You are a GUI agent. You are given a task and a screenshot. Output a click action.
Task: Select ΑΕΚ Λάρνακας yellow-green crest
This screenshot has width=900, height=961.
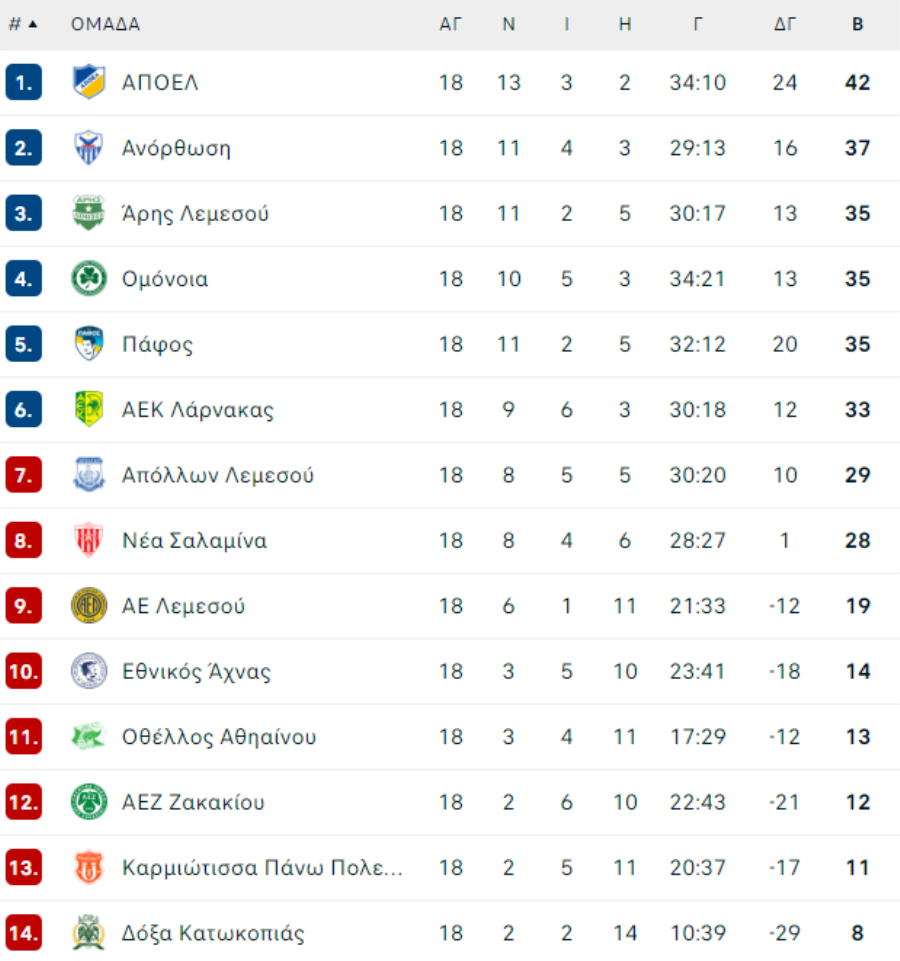(x=89, y=409)
